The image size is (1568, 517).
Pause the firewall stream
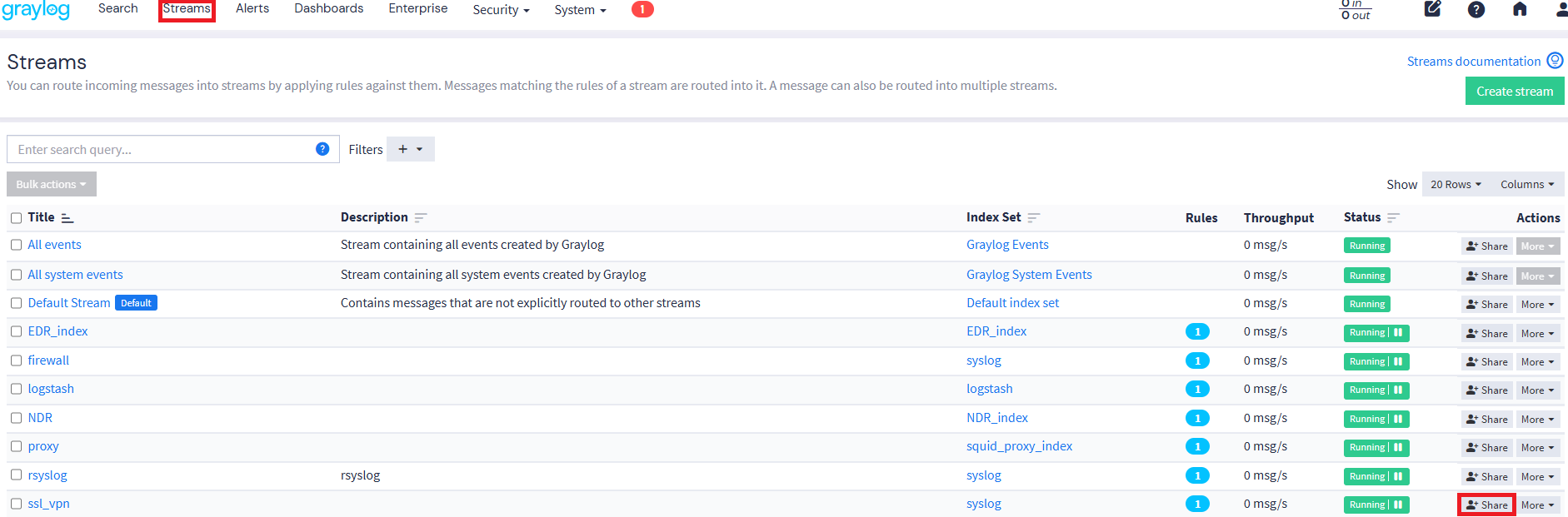(1398, 361)
